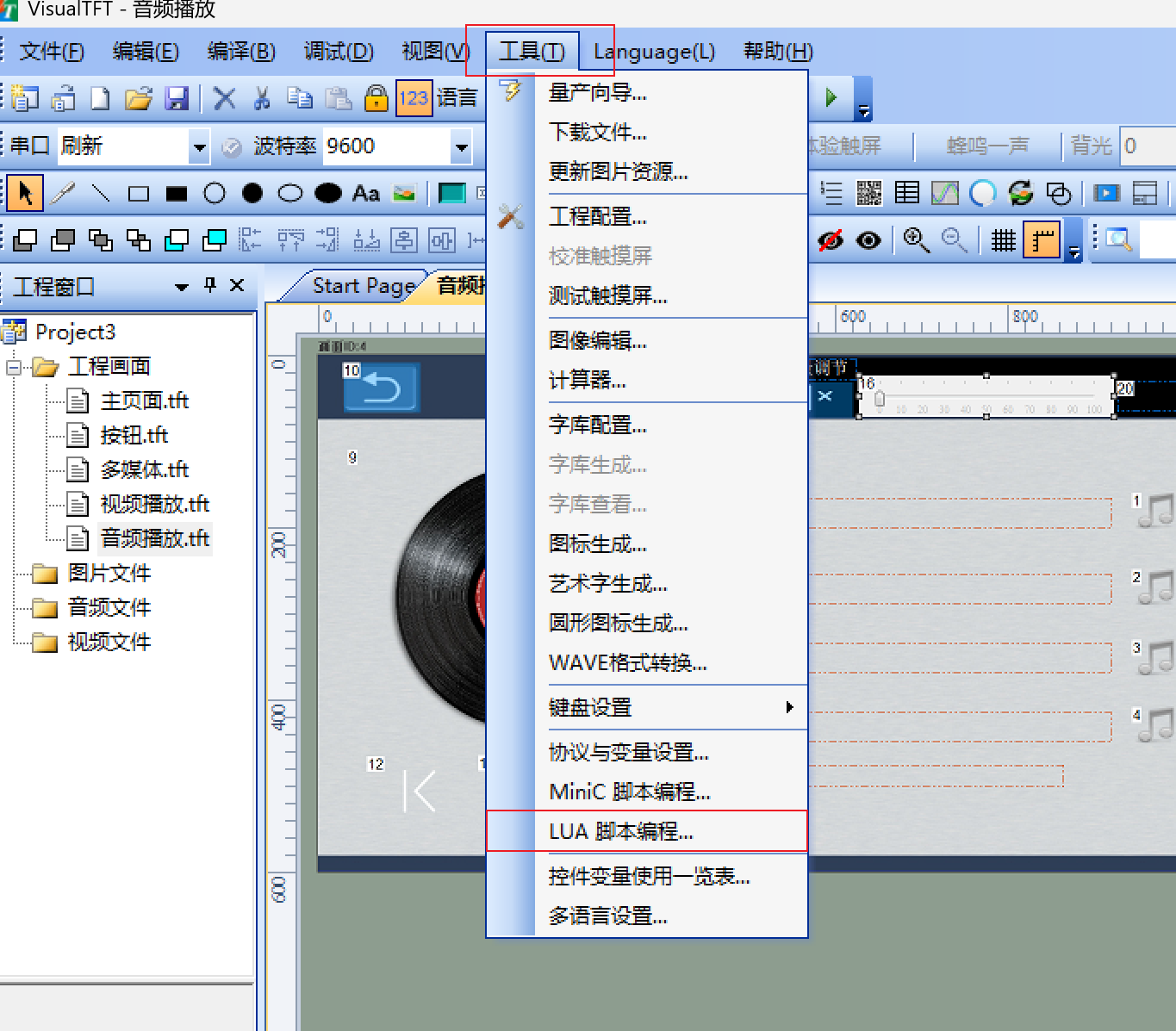The width and height of the screenshot is (1176, 1031).
Task: Hide all controls with crossed-out eye icon
Action: pyautogui.click(x=830, y=240)
